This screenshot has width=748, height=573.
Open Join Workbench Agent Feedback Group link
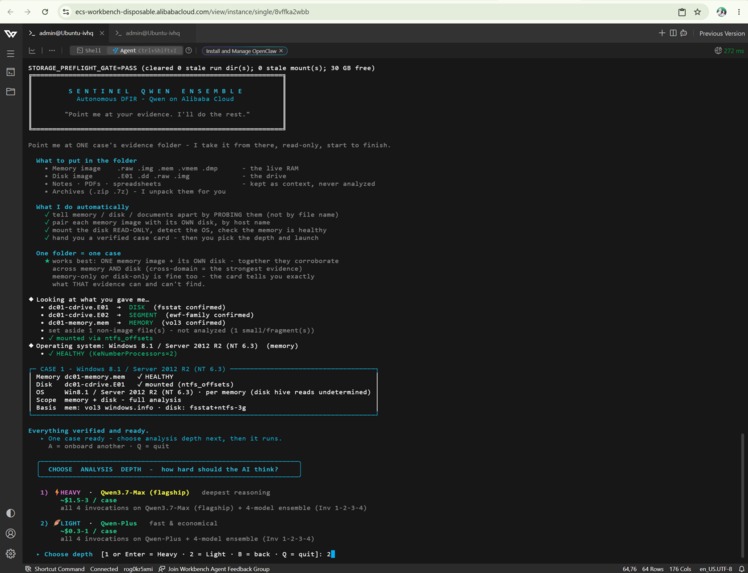pyautogui.click(x=214, y=569)
